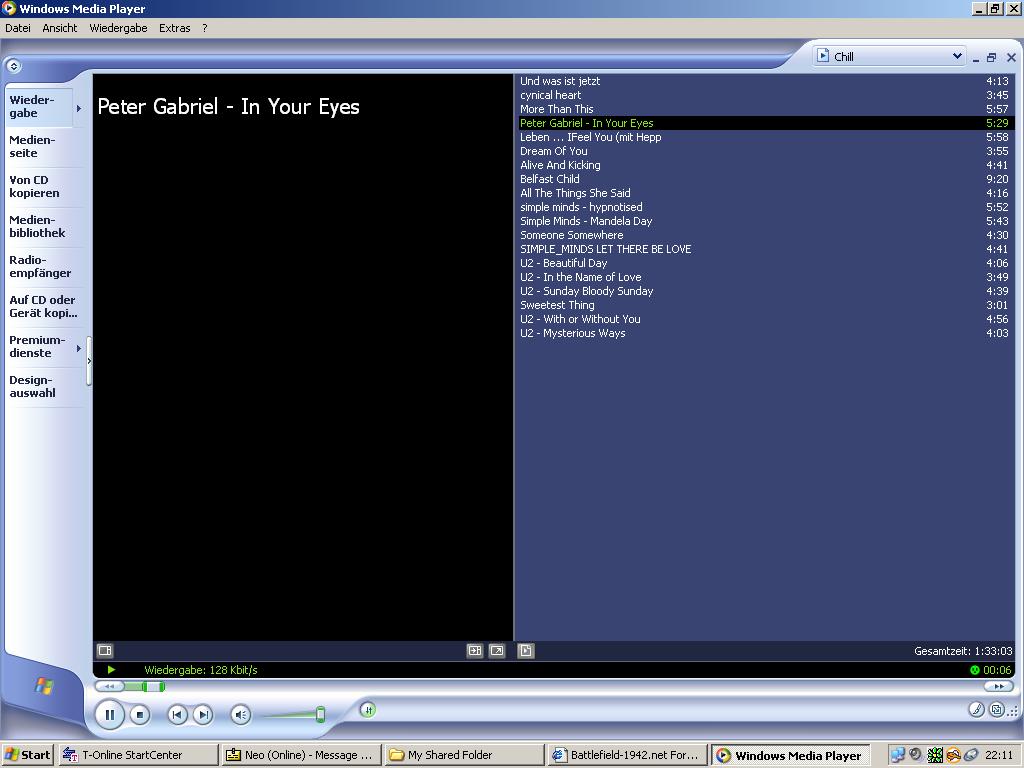
Task: Select U2 - Mysterious Ways
Action: [x=764, y=333]
